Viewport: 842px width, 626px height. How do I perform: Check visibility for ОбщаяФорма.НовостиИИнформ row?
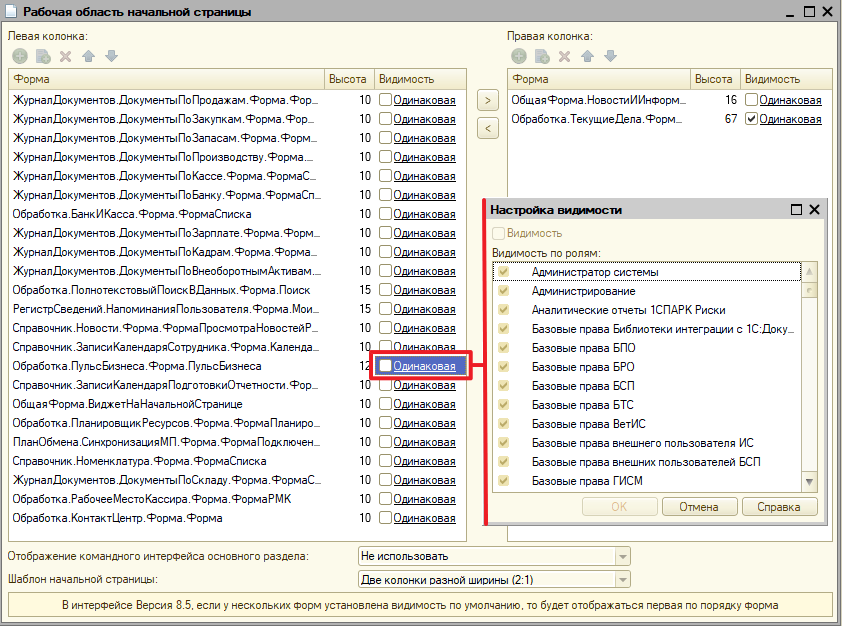point(751,100)
